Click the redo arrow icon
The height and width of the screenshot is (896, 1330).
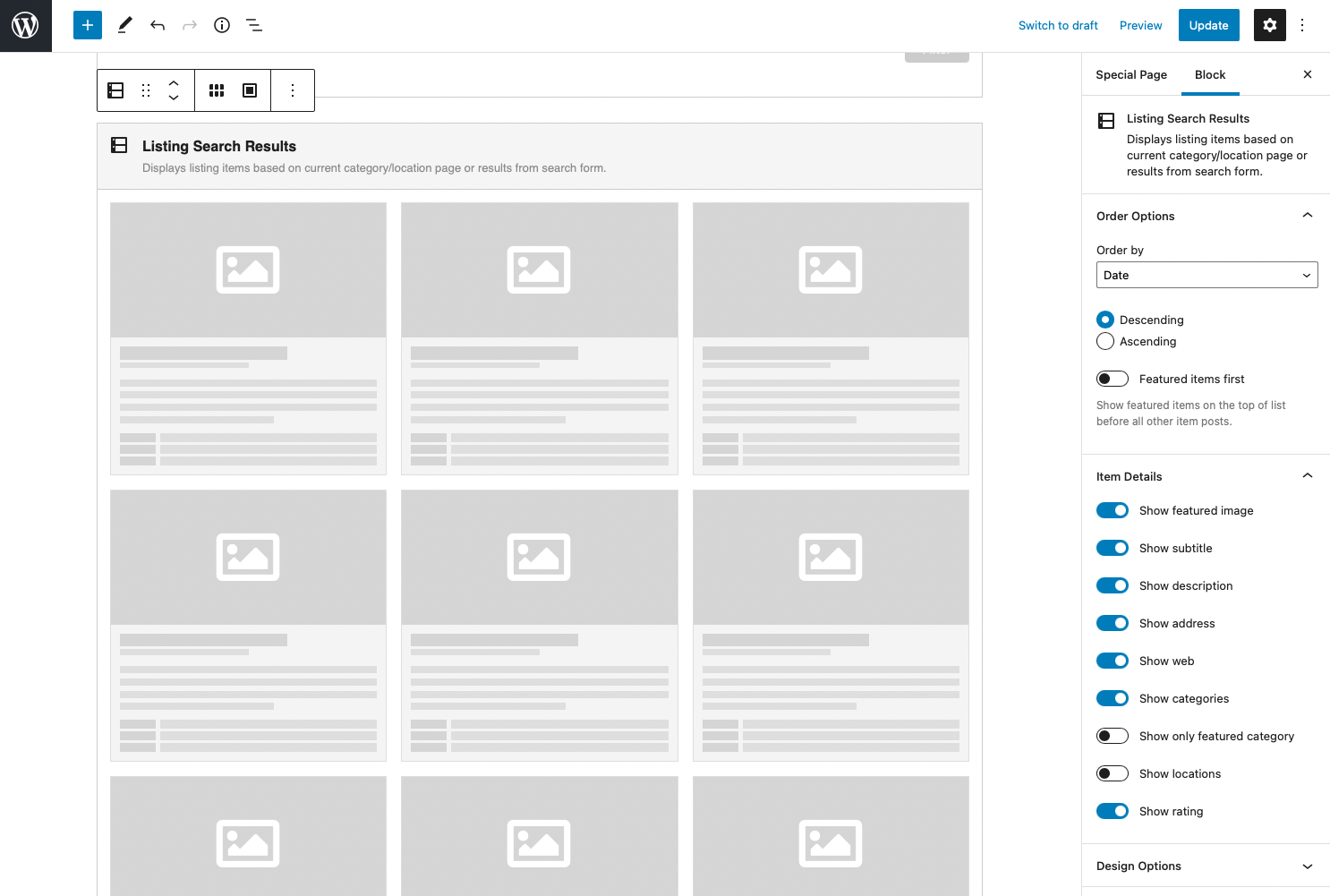[190, 25]
